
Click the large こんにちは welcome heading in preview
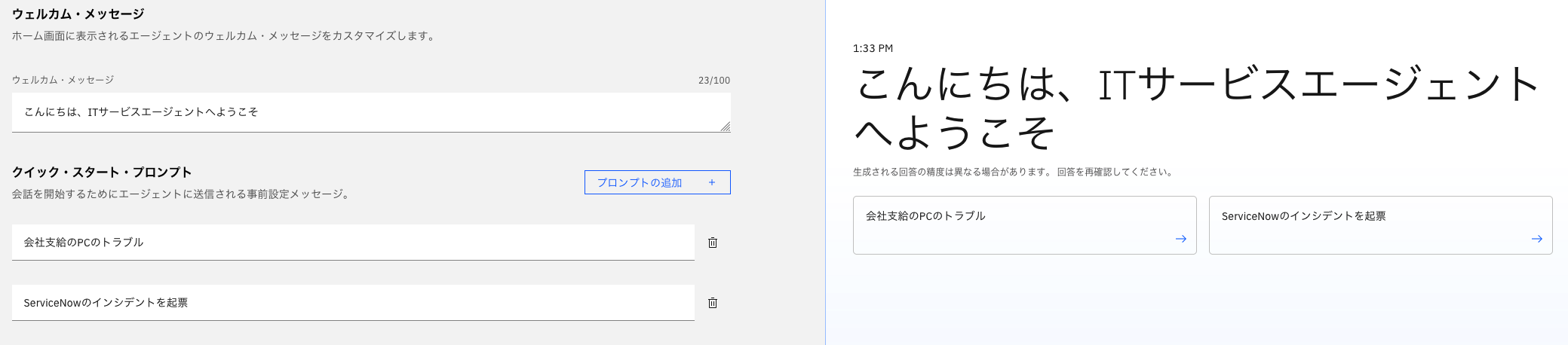coord(1195,108)
